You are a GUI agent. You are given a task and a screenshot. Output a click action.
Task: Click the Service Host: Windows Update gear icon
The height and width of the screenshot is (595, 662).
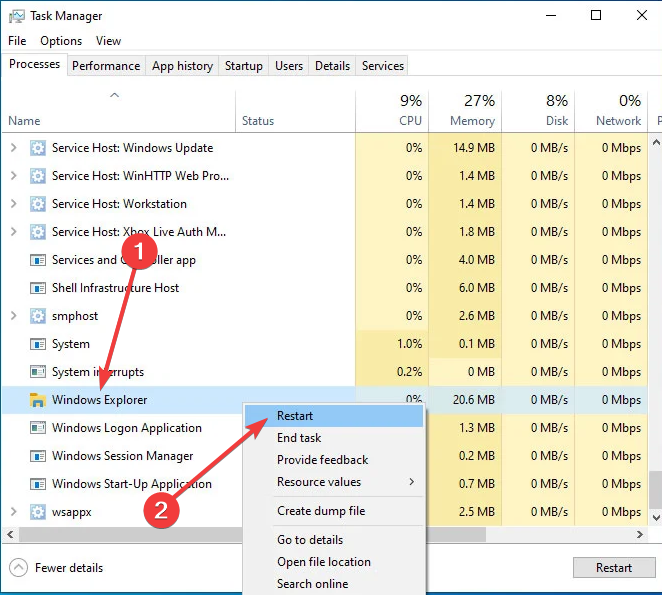38,148
